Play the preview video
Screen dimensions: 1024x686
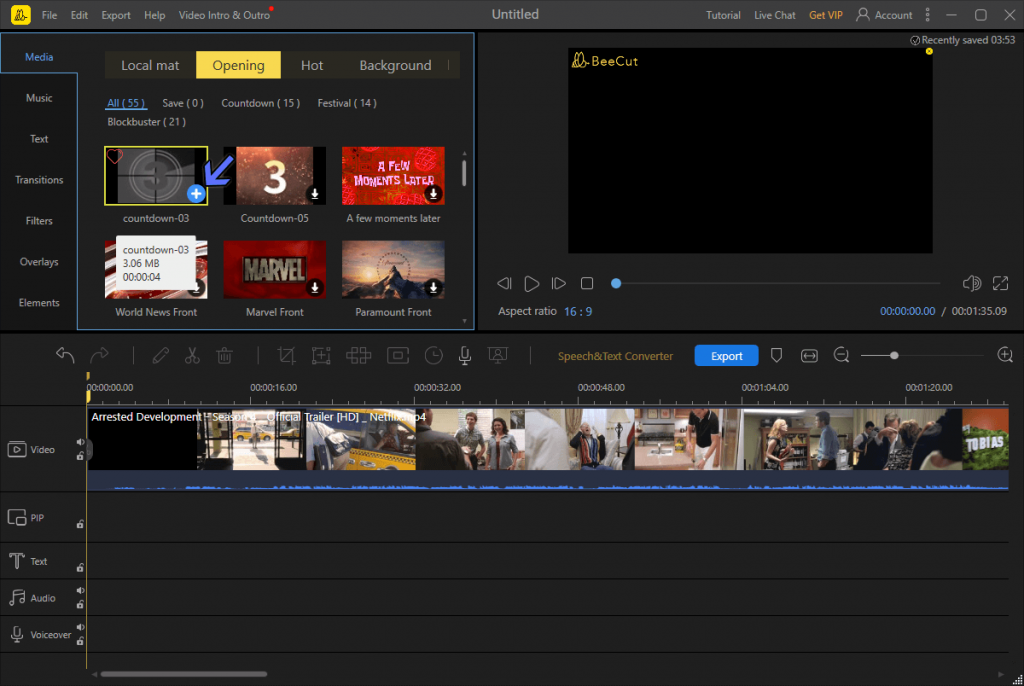532,284
